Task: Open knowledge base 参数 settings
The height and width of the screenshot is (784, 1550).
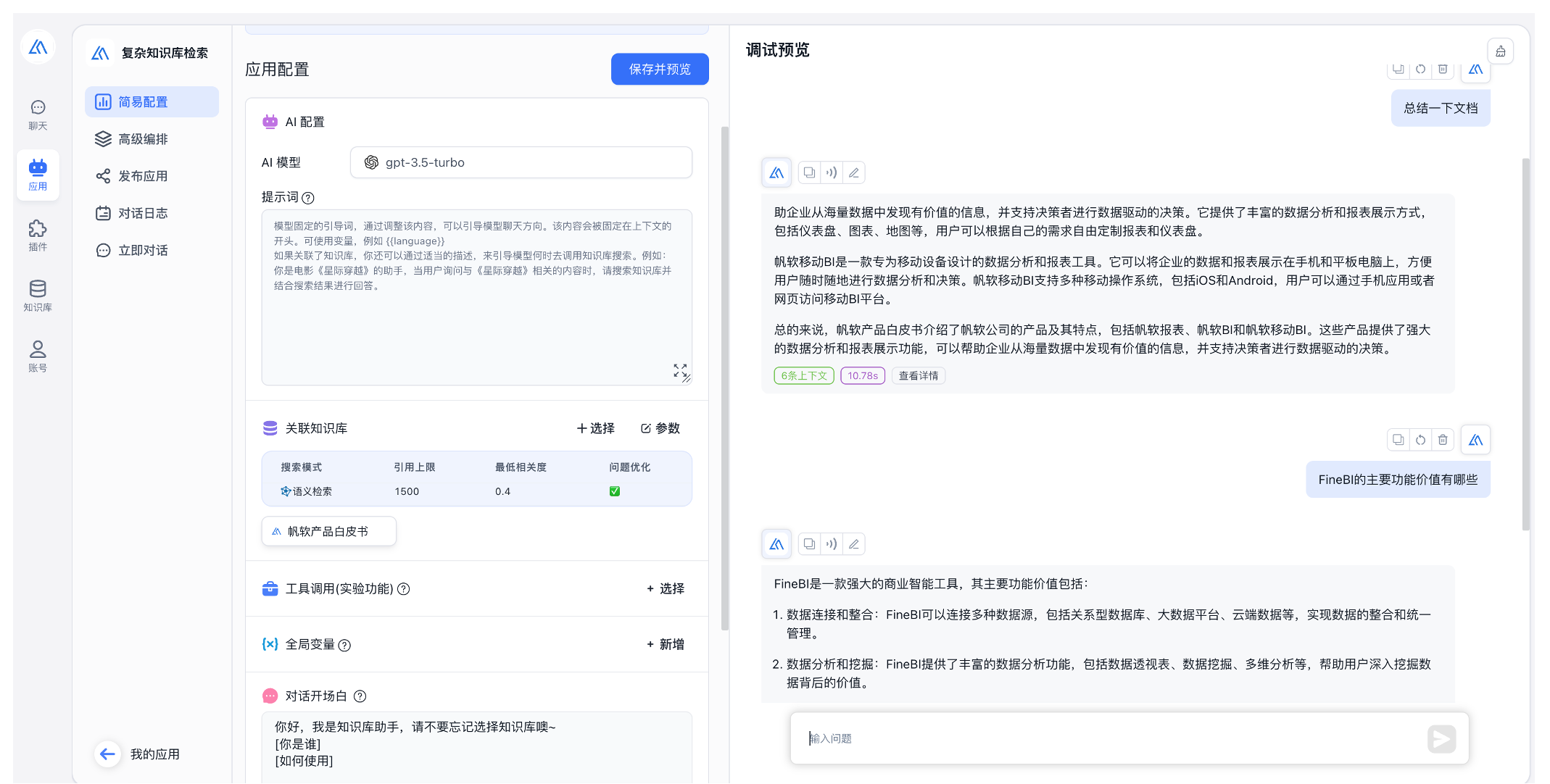Action: pos(660,428)
